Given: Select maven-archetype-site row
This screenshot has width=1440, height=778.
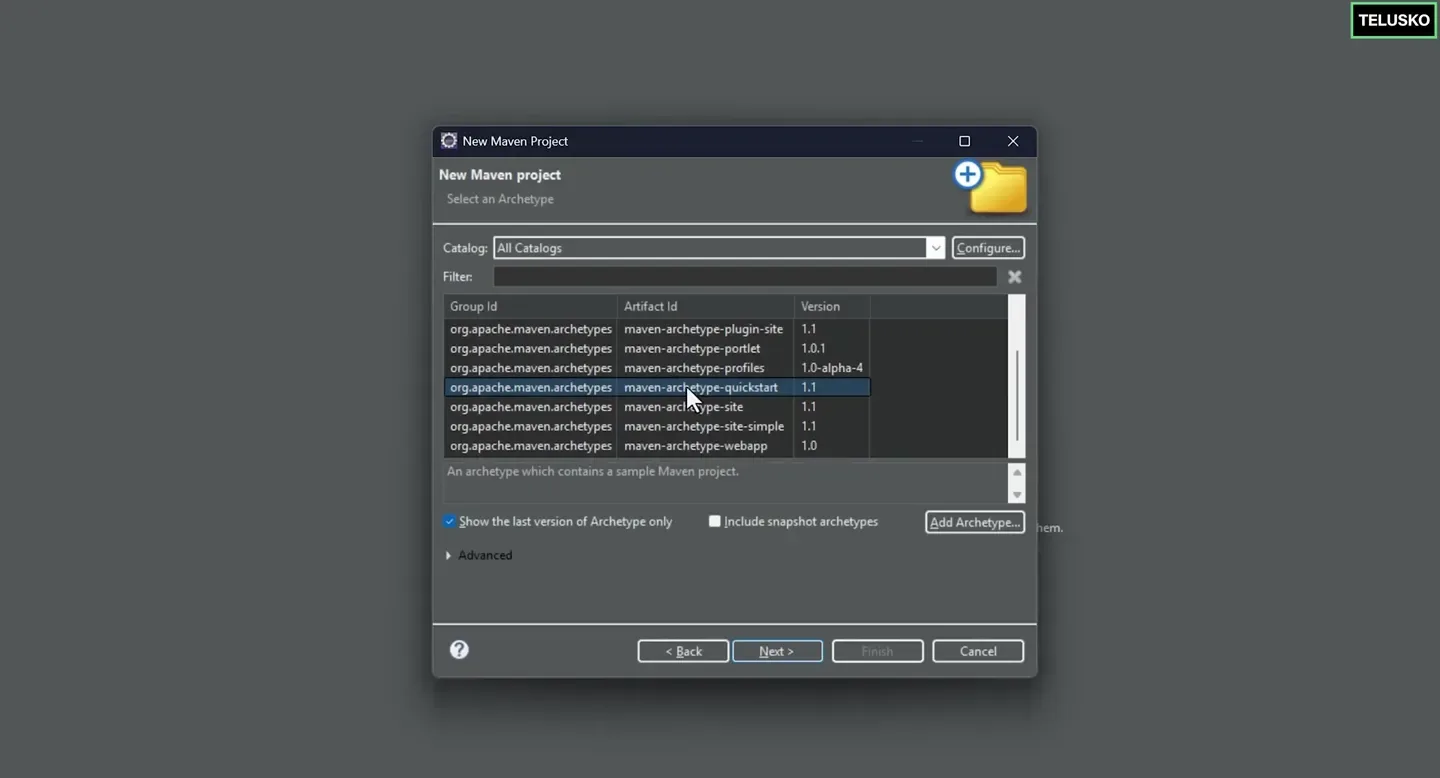Looking at the screenshot, I should (x=657, y=407).
